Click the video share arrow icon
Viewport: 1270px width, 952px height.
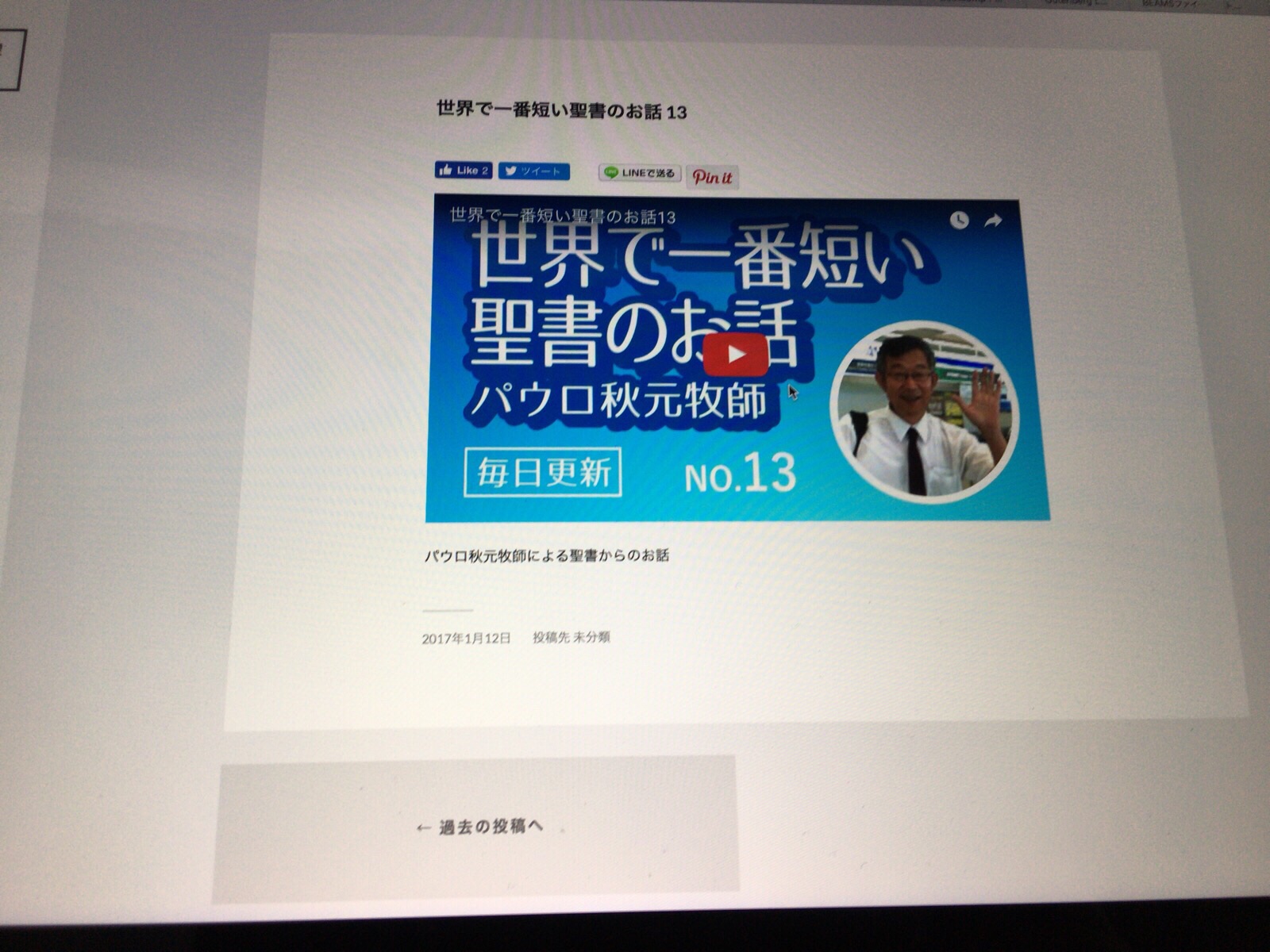pos(993,221)
